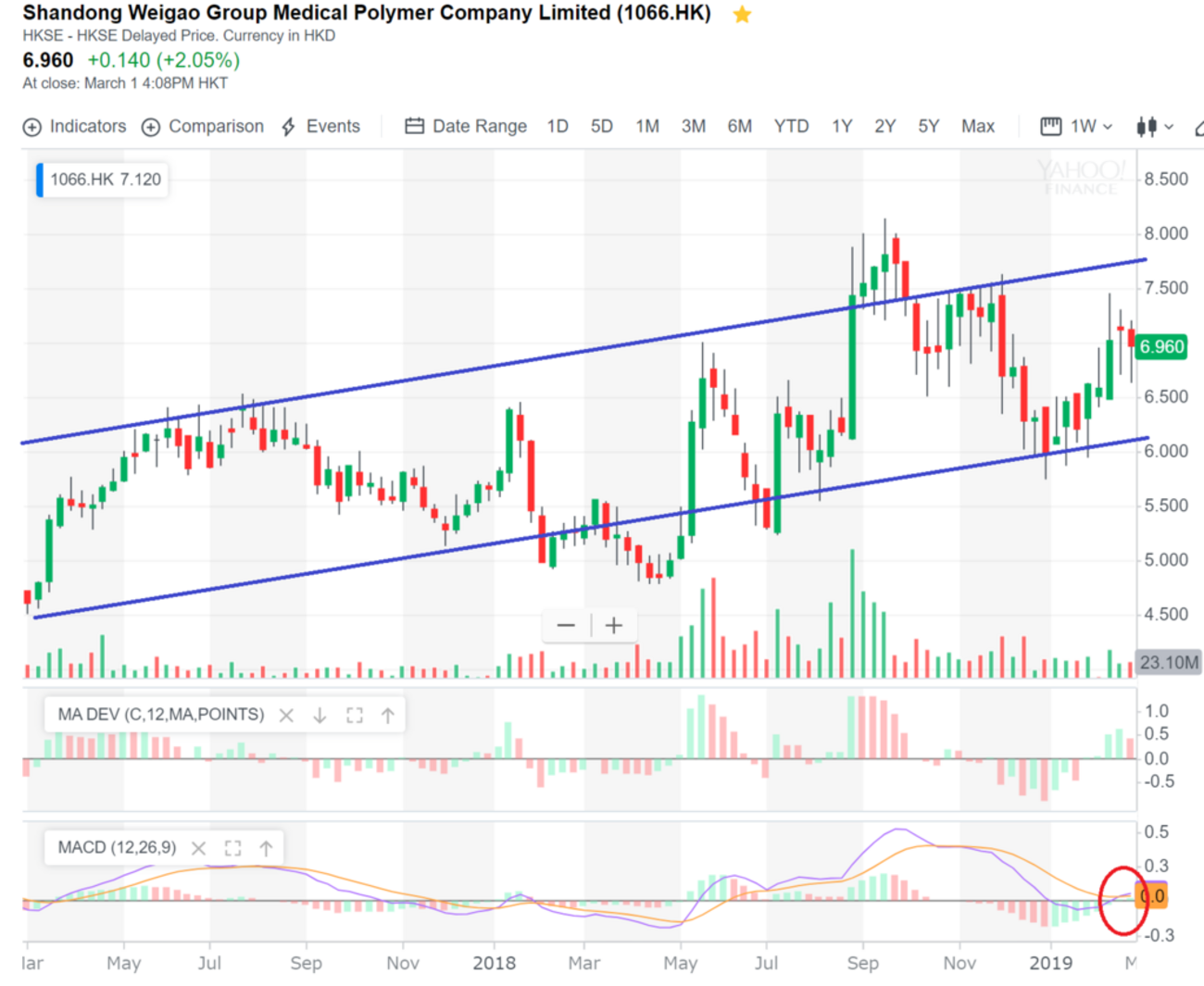Image resolution: width=1204 pixels, height=986 pixels.
Task: Zoom out with the minus button
Action: click(566, 626)
